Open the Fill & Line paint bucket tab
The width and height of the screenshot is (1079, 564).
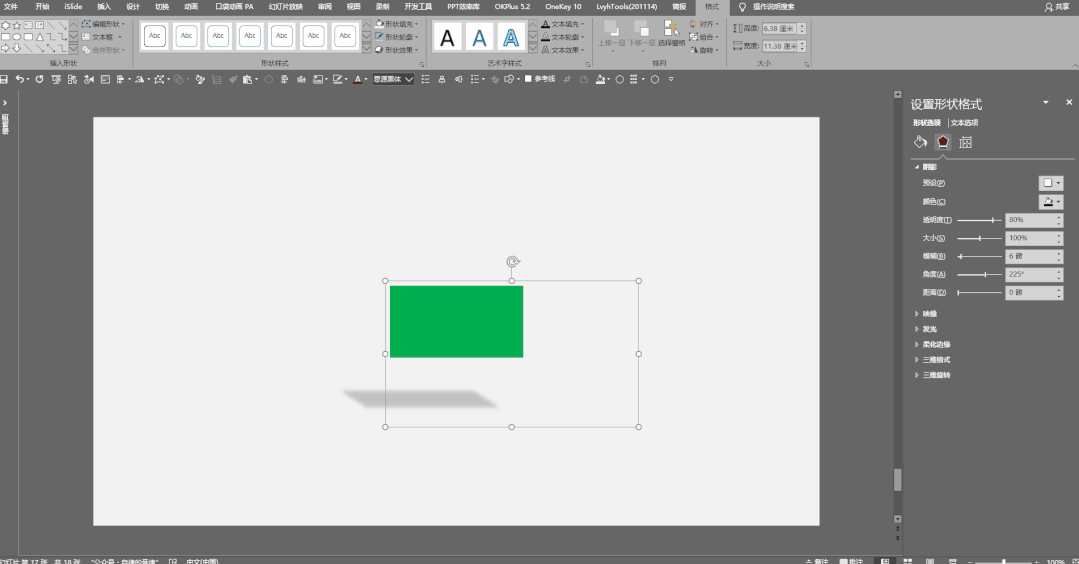pos(921,142)
